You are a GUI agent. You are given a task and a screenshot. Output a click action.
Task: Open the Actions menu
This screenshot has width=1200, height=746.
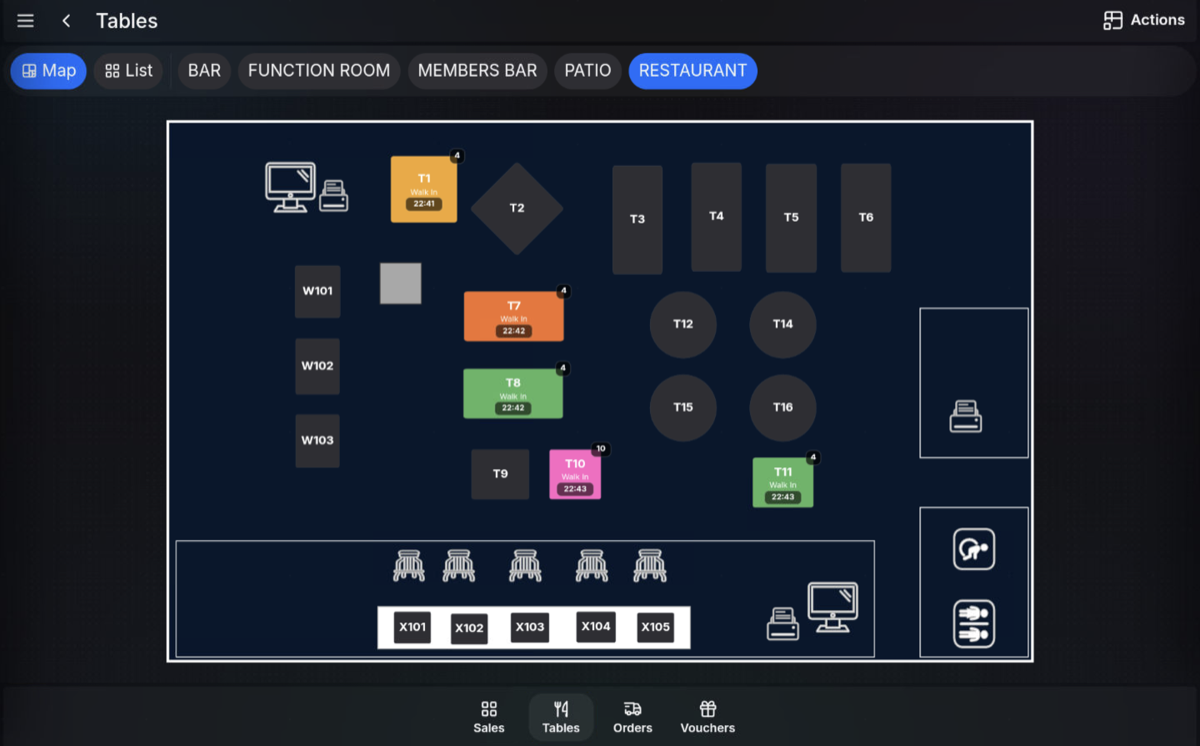click(x=1144, y=20)
